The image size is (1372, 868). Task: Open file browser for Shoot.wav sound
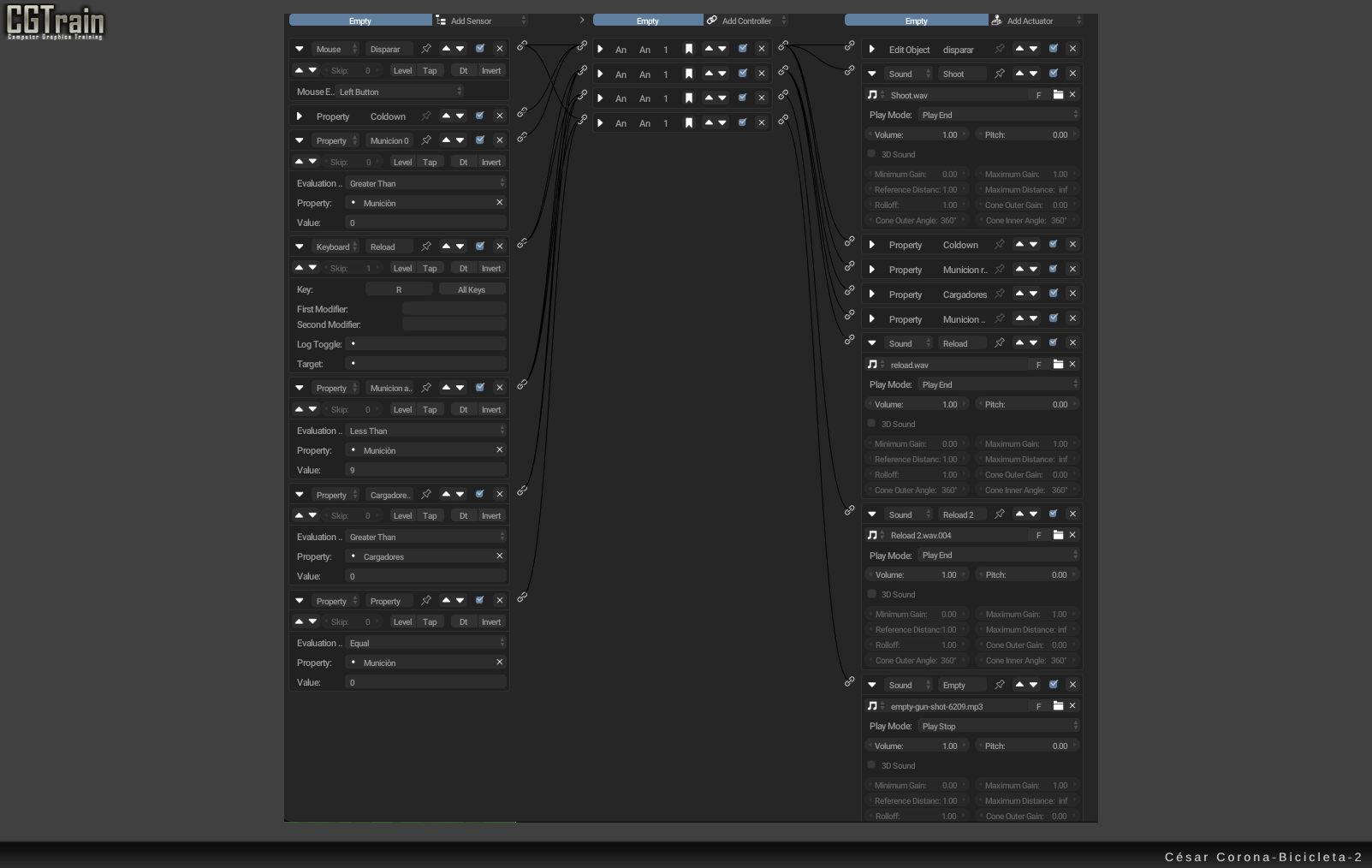[x=1058, y=95]
